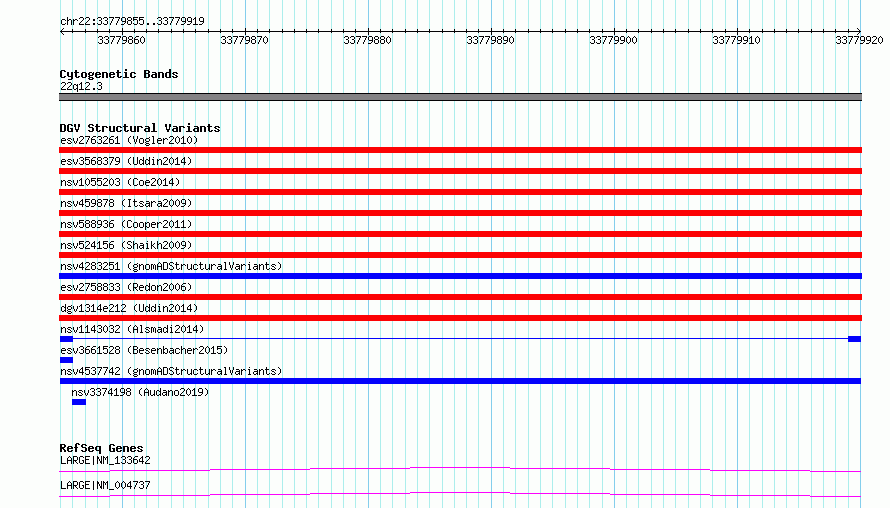Click the left arrowhead of the ruler
This screenshot has width=890, height=508.
click(x=62, y=31)
